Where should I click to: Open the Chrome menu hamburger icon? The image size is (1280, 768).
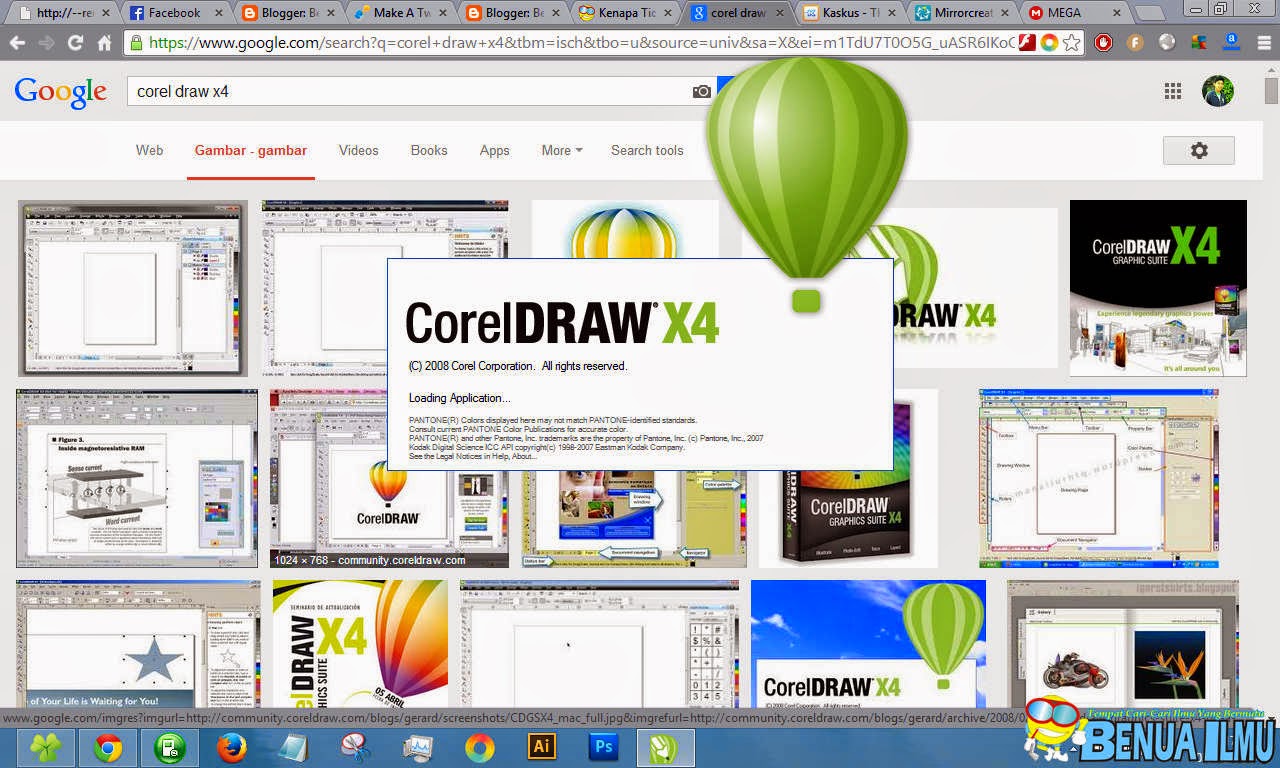[x=1263, y=43]
